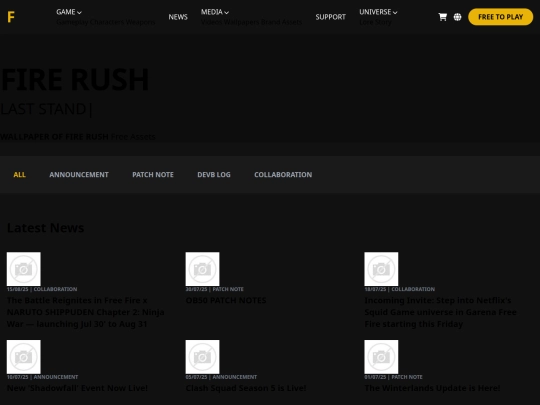Open thumbnail of Clash Squad Season 5 article

(202, 357)
